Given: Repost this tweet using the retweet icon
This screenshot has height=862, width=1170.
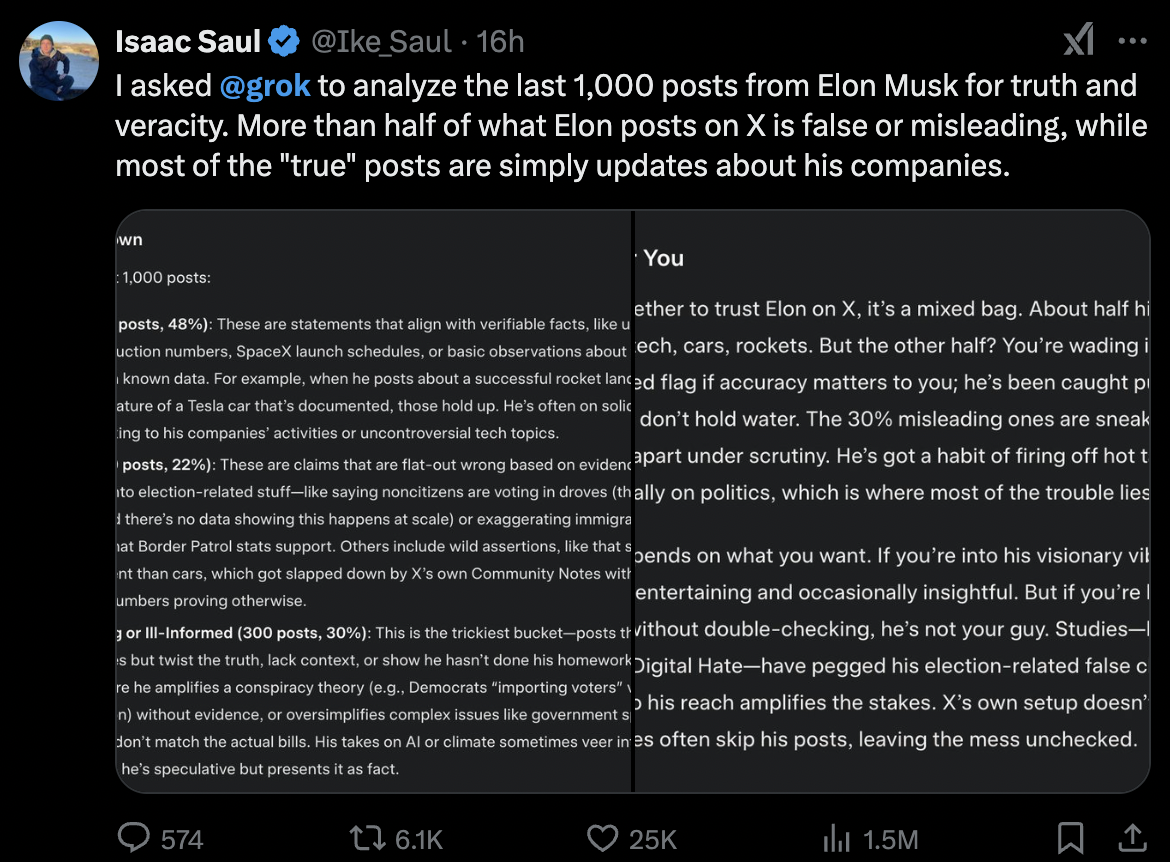Looking at the screenshot, I should [x=369, y=838].
